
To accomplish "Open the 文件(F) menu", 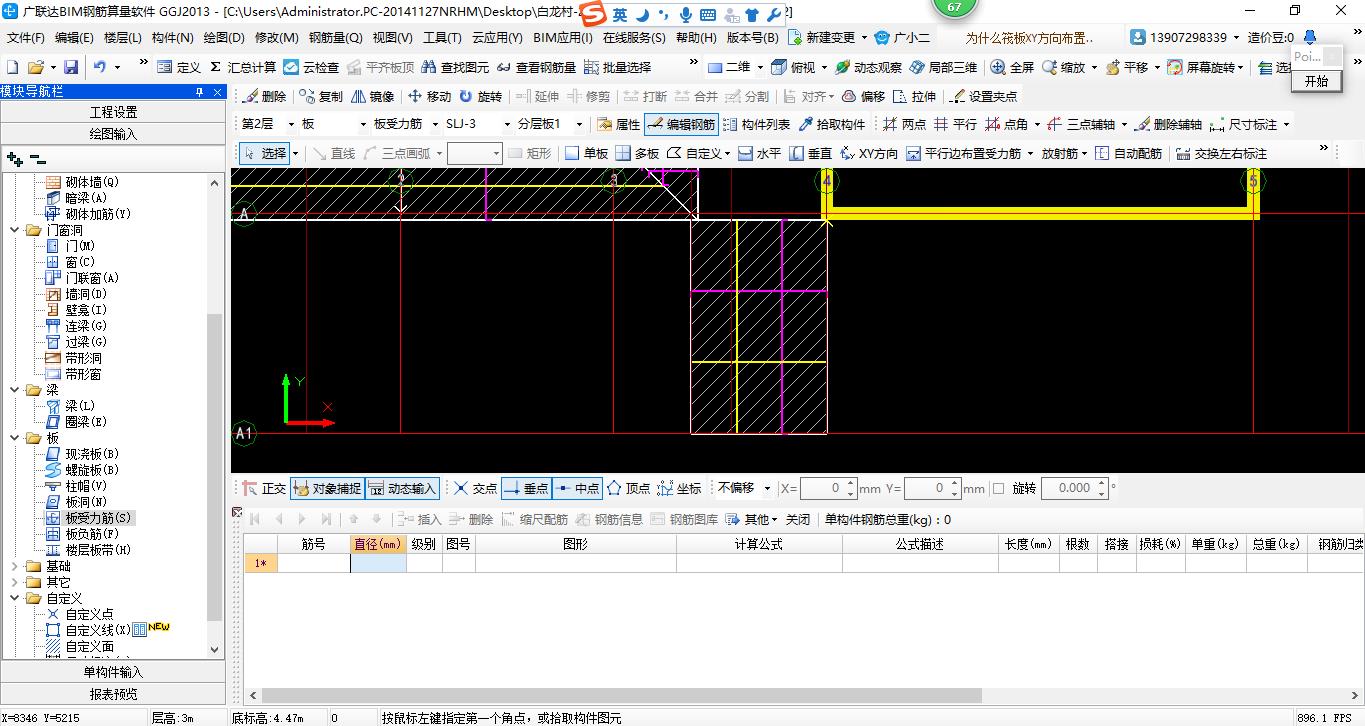I will click(25, 38).
